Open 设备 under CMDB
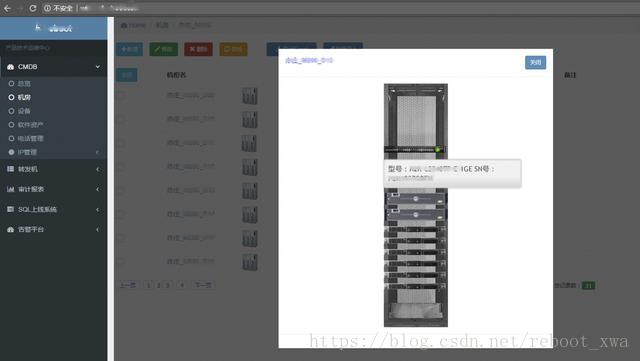The height and width of the screenshot is (361, 640). tap(24, 111)
